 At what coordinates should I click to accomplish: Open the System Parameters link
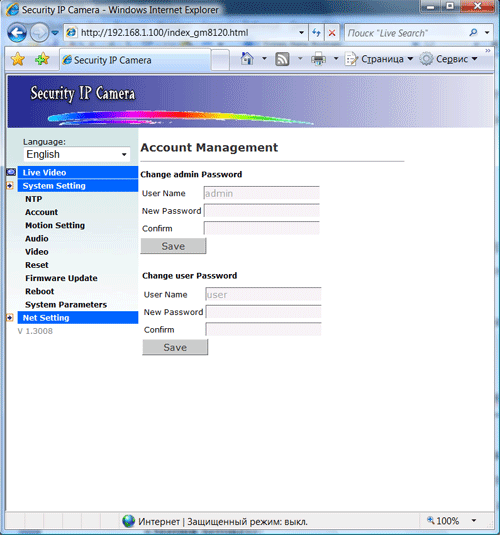click(x=66, y=305)
